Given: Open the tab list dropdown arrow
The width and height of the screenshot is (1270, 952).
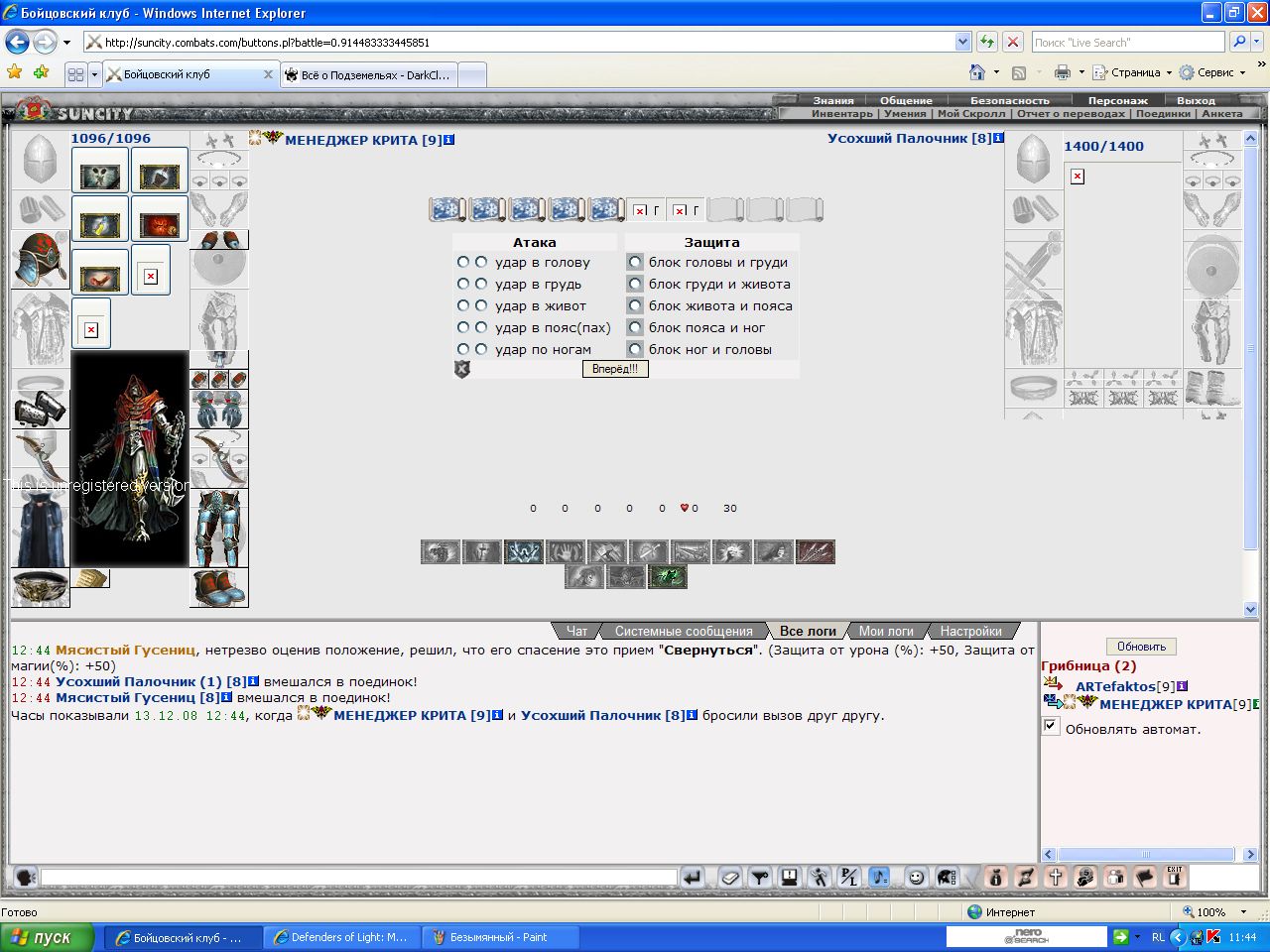Looking at the screenshot, I should (x=94, y=74).
